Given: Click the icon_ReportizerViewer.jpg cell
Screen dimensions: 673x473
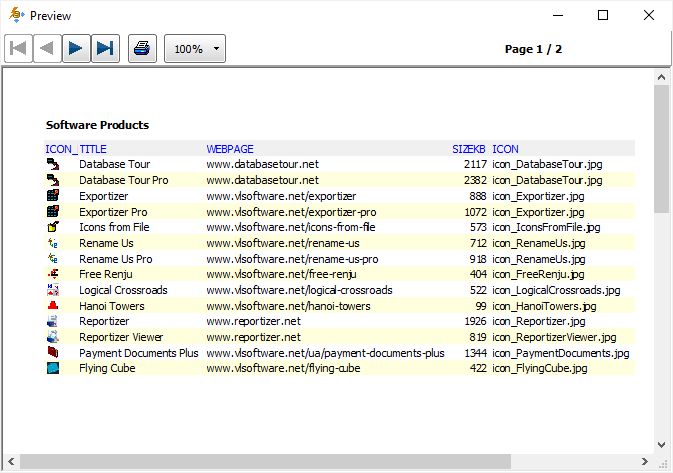Looking at the screenshot, I should pos(554,337).
